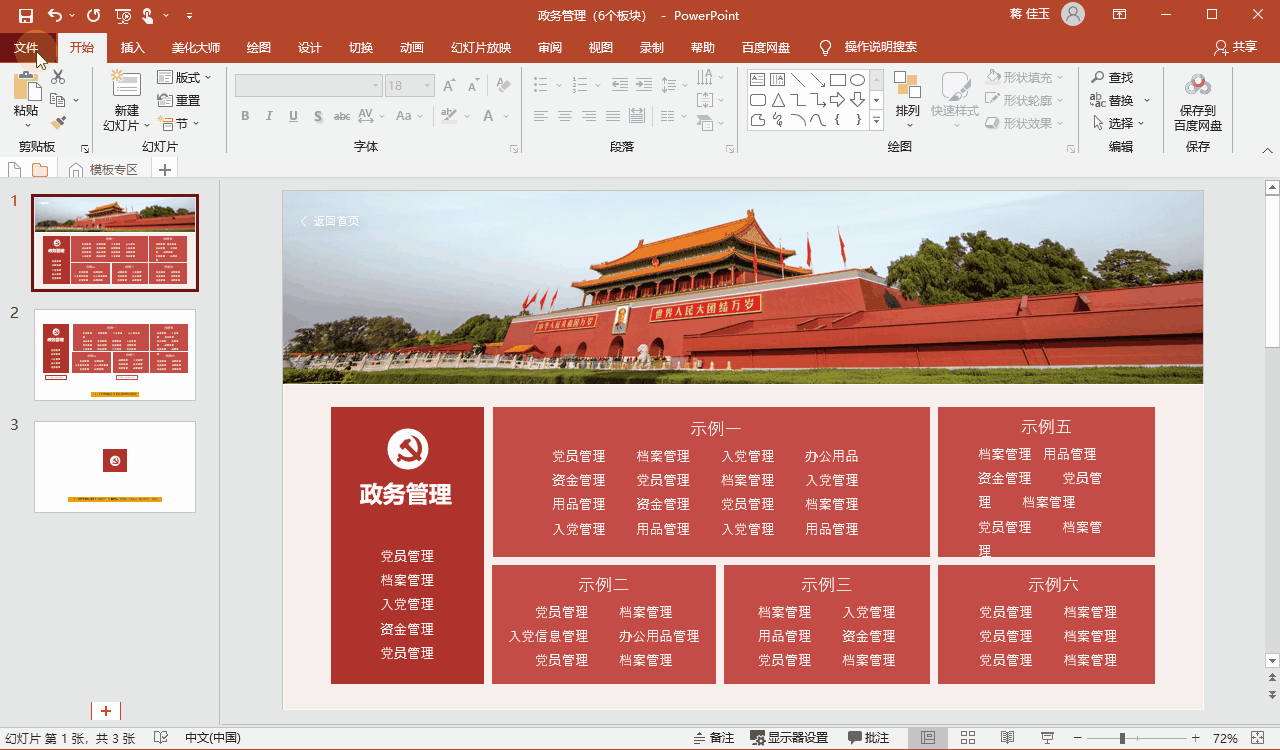Click the Paste clipboard icon
This screenshot has height=750, width=1280.
(x=26, y=86)
